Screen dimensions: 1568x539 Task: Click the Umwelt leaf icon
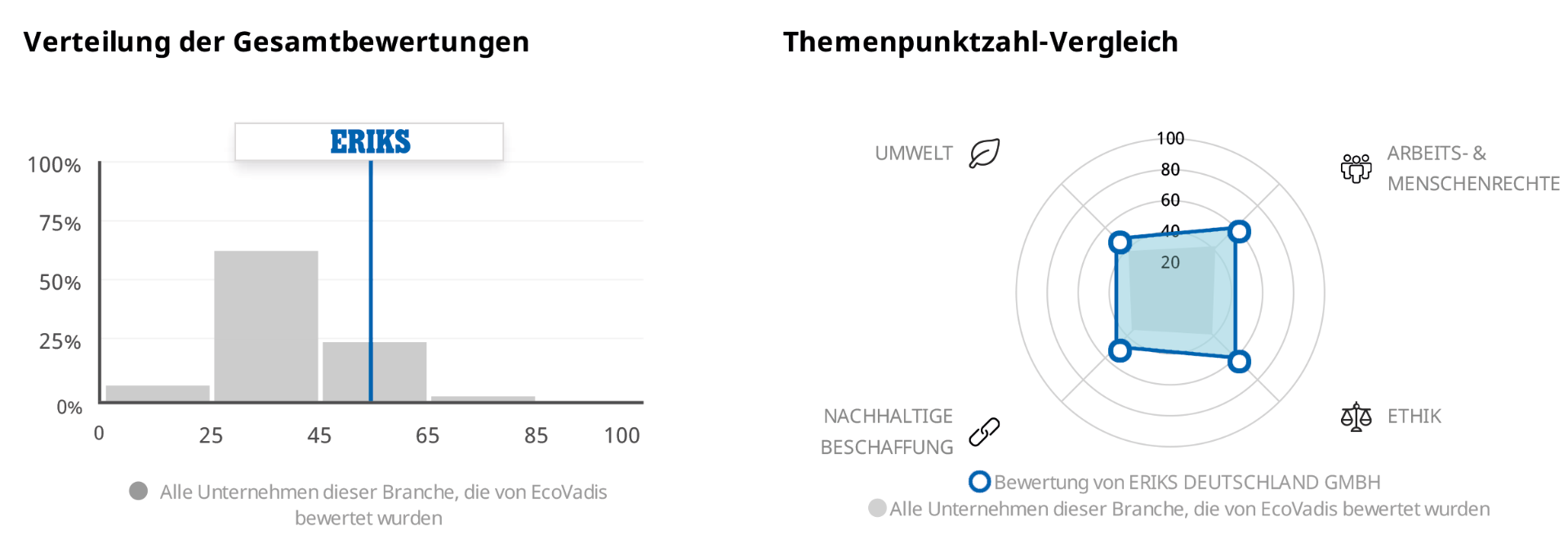pos(984,154)
